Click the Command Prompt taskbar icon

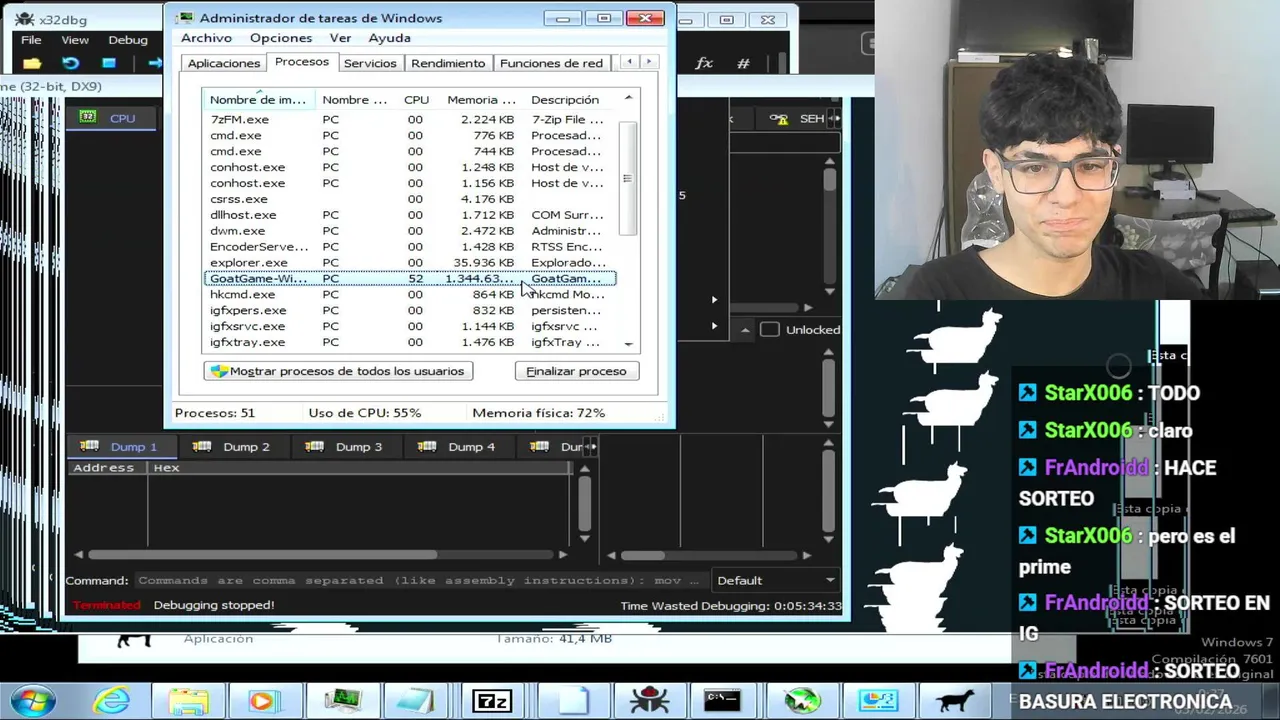pos(721,701)
